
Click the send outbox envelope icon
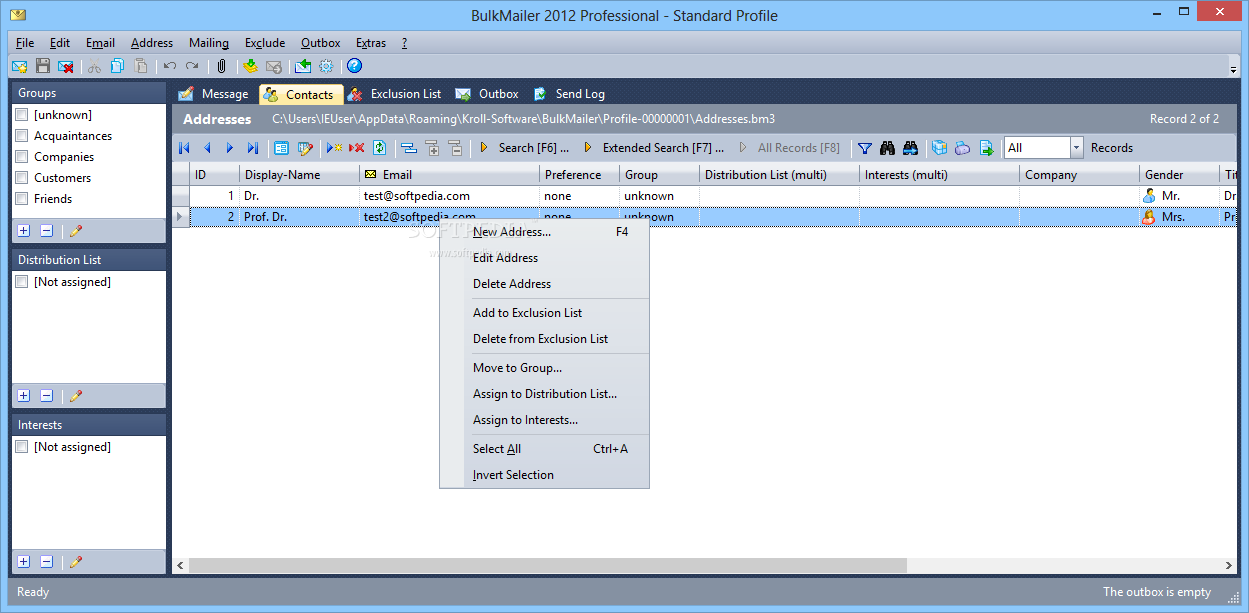click(x=273, y=66)
